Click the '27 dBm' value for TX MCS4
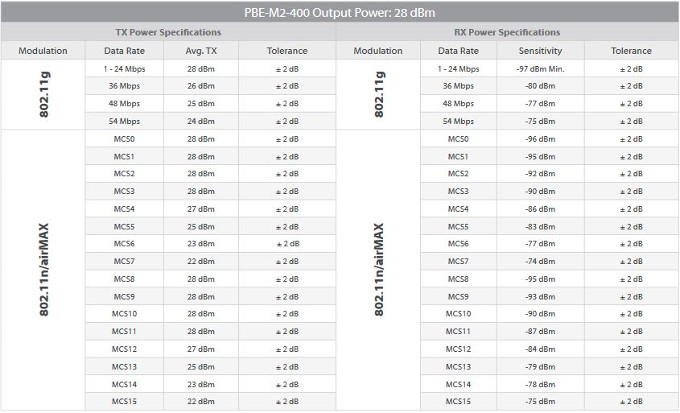The image size is (680, 413). tap(201, 209)
